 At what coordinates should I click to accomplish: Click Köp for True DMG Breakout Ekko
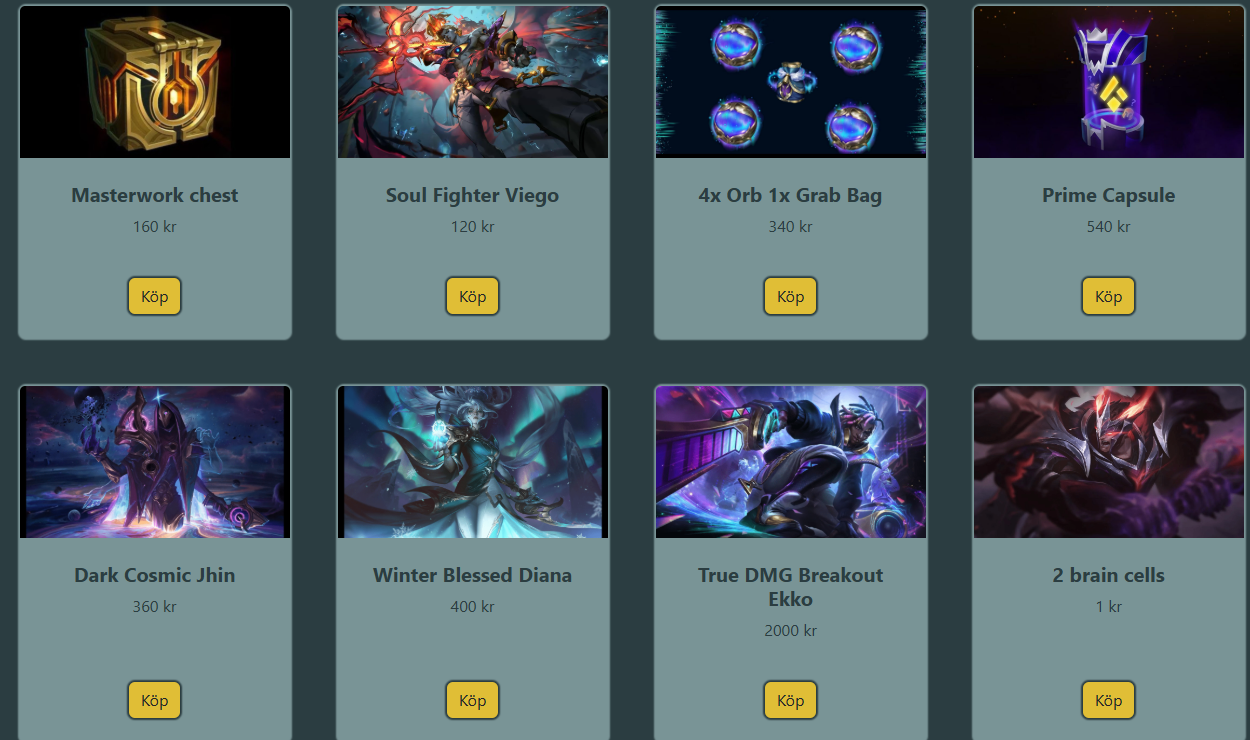[791, 700]
